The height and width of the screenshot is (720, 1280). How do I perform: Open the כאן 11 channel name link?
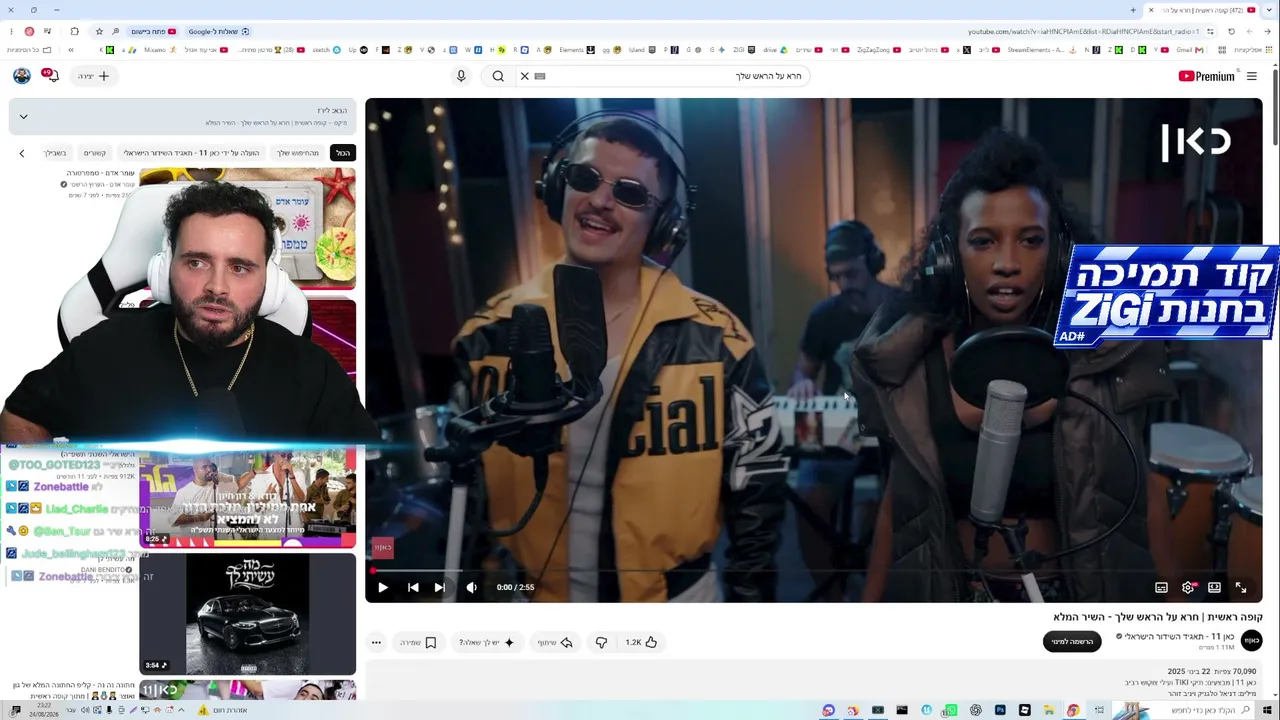click(1180, 636)
